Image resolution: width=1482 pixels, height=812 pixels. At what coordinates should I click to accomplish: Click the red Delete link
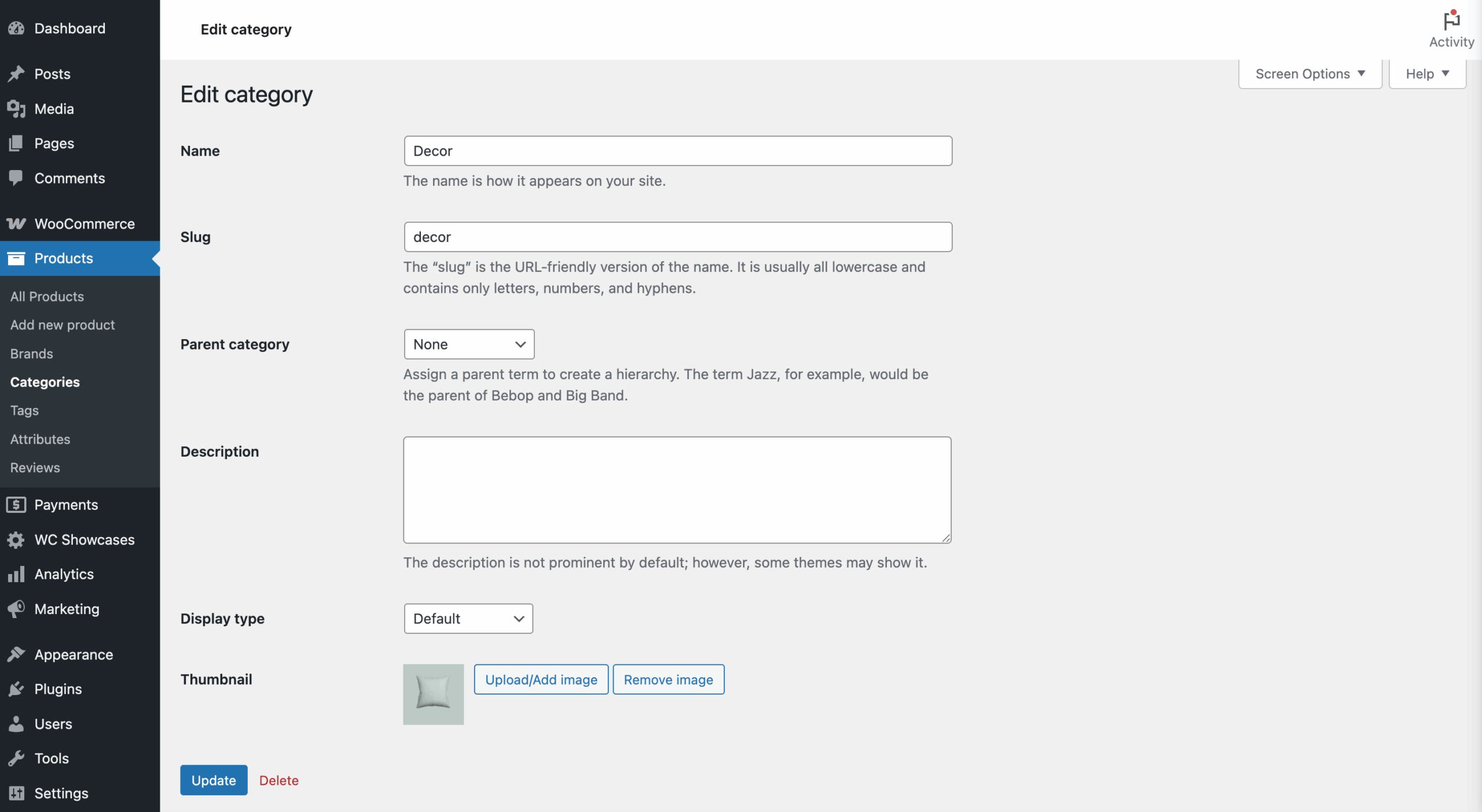click(x=278, y=780)
